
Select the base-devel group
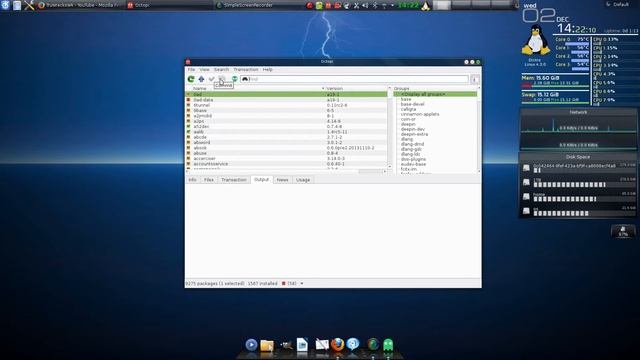413,104
